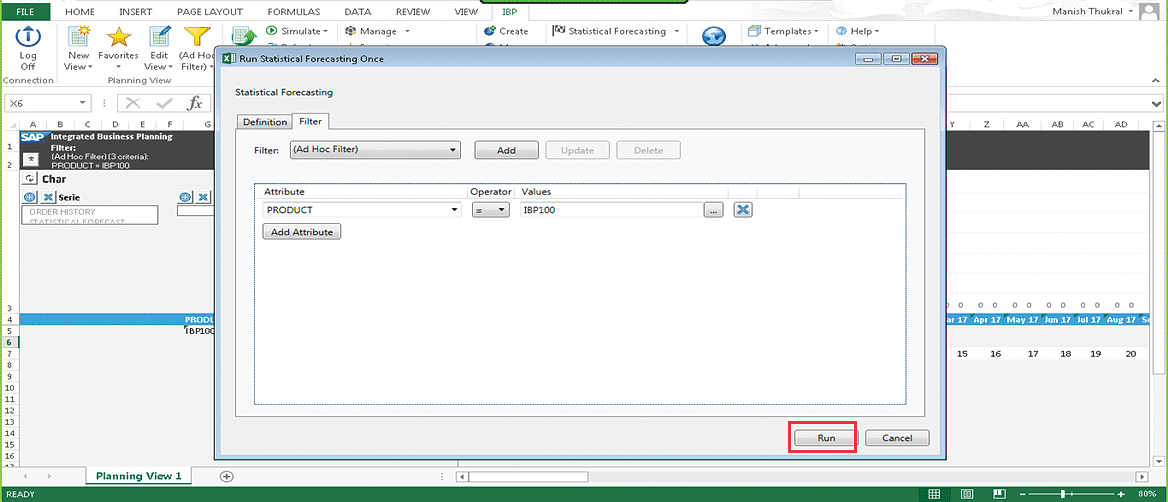
Task: Select the IBP ribbon tab
Action: click(x=510, y=12)
